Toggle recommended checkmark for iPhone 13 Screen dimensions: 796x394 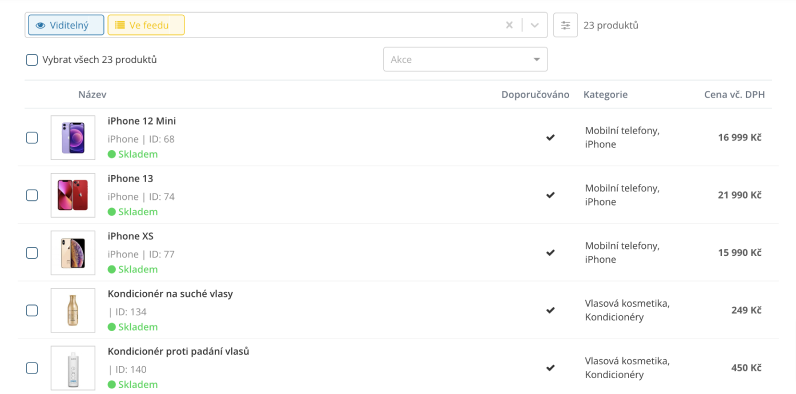(x=550, y=195)
